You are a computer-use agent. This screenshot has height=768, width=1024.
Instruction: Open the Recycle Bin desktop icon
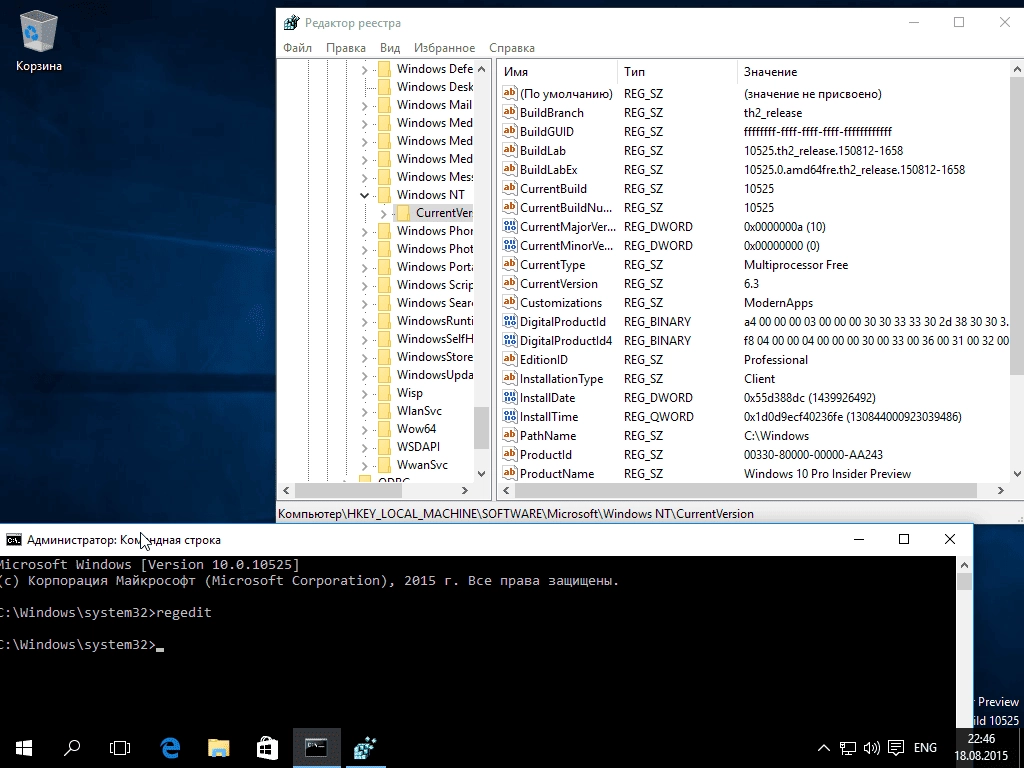[x=39, y=41]
